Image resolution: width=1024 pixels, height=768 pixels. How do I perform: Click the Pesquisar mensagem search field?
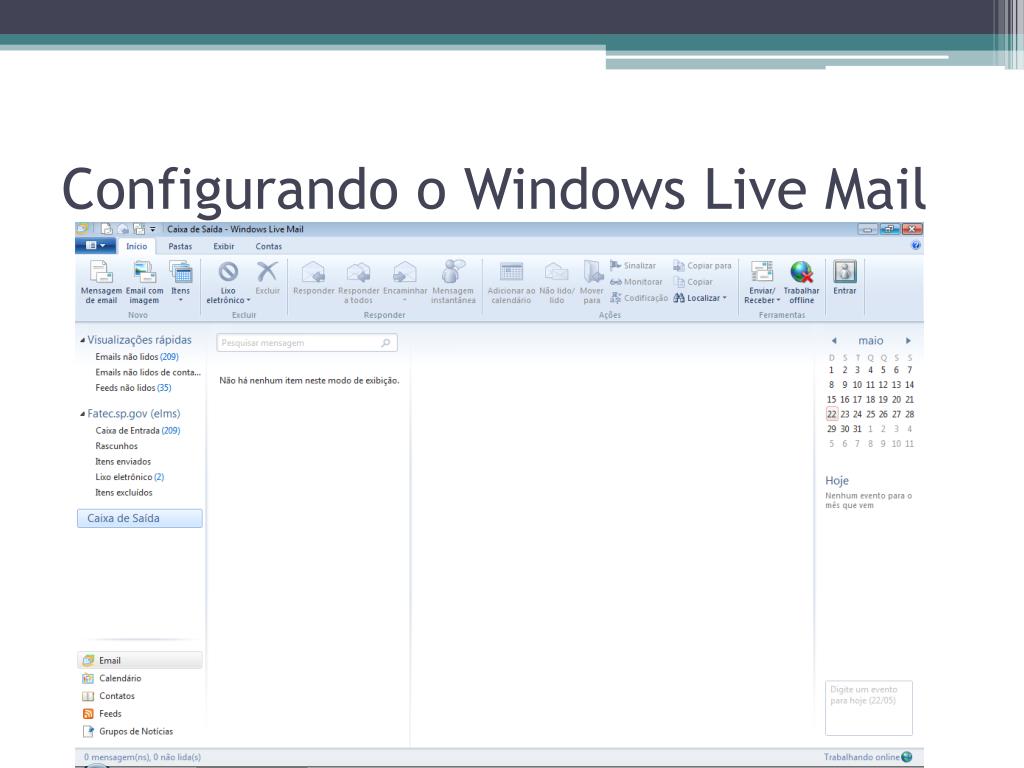[x=307, y=343]
